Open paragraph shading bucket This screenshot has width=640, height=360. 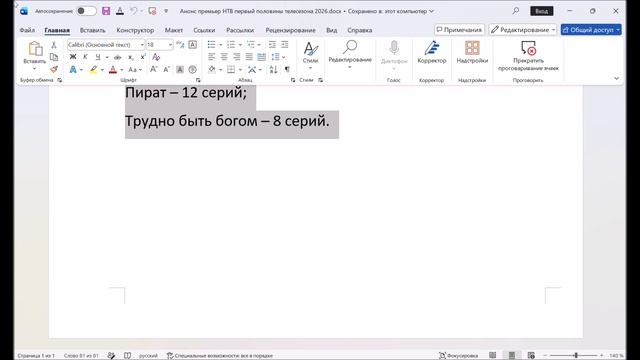(212, 70)
